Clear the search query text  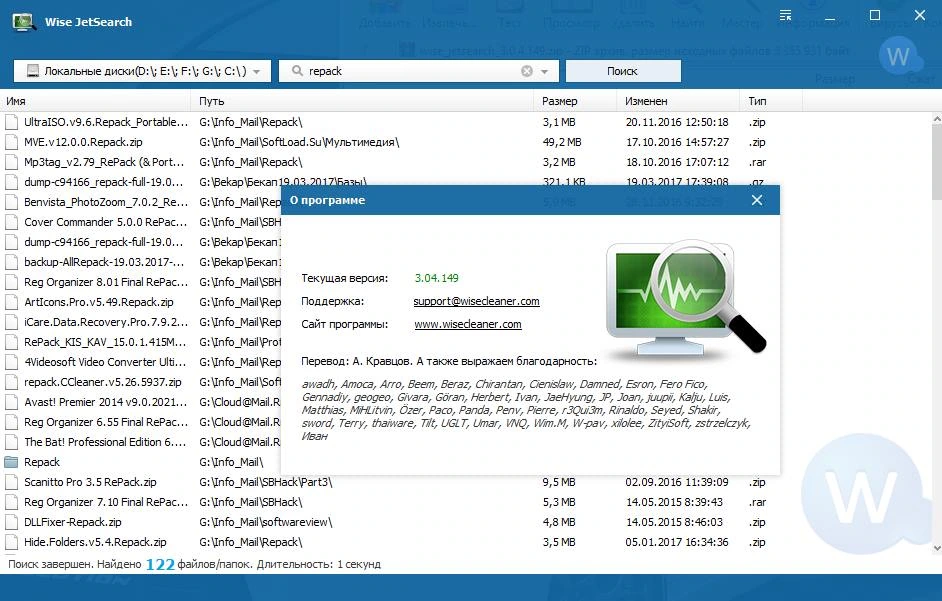[x=527, y=71]
